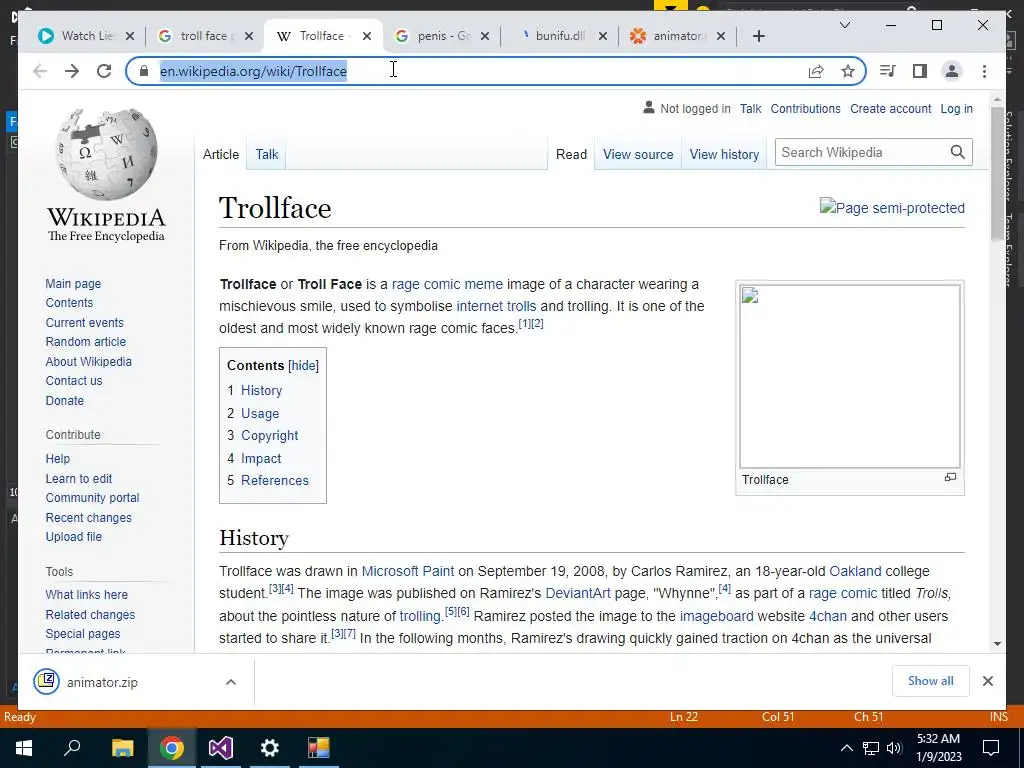Viewport: 1024px width, 768px height.
Task: Switch to the bunifu.dll tab
Action: (x=558, y=36)
